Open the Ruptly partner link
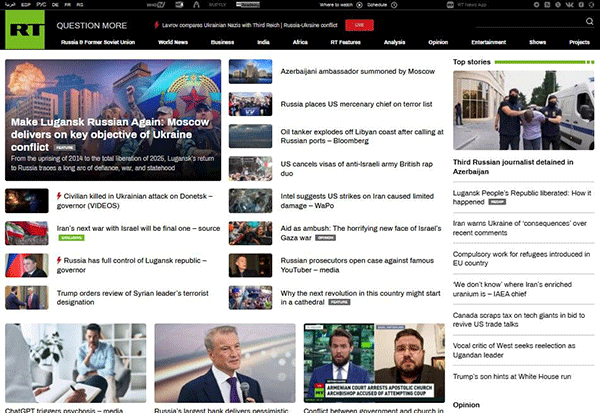 coord(217,5)
